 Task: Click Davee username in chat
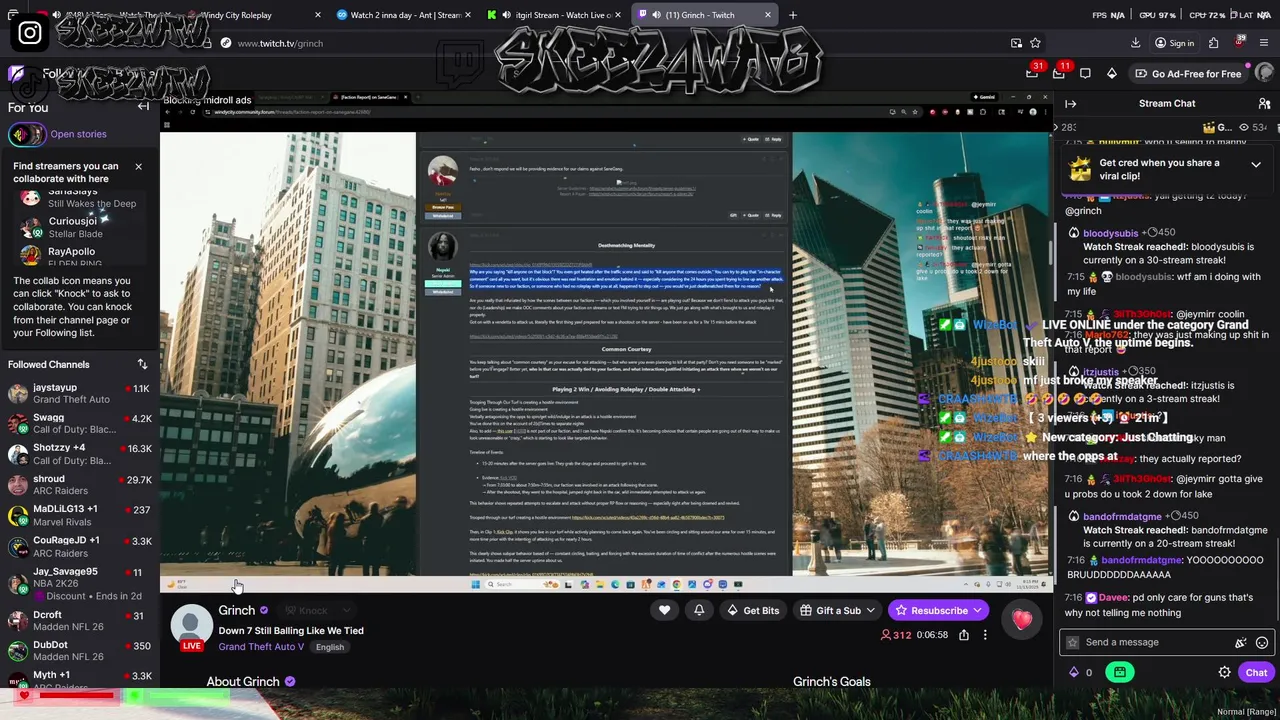(x=1112, y=597)
